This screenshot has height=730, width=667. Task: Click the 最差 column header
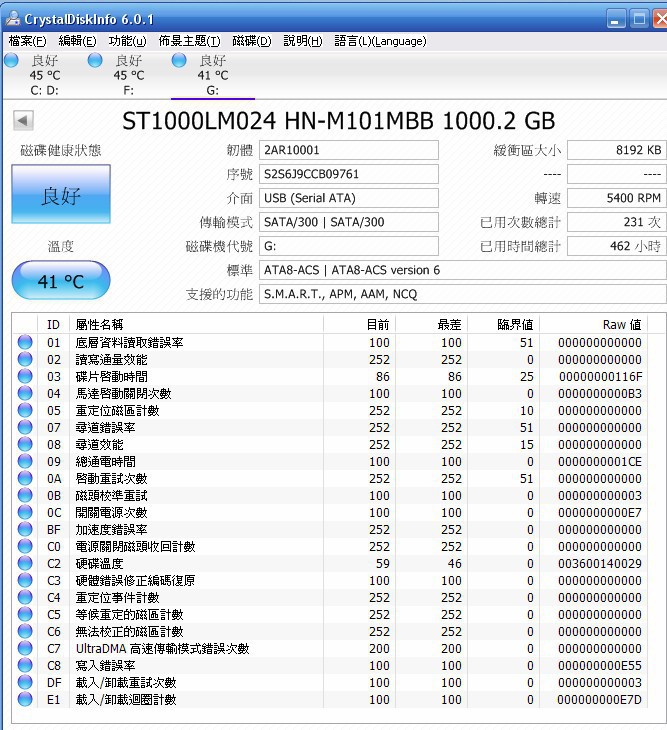pyautogui.click(x=431, y=324)
